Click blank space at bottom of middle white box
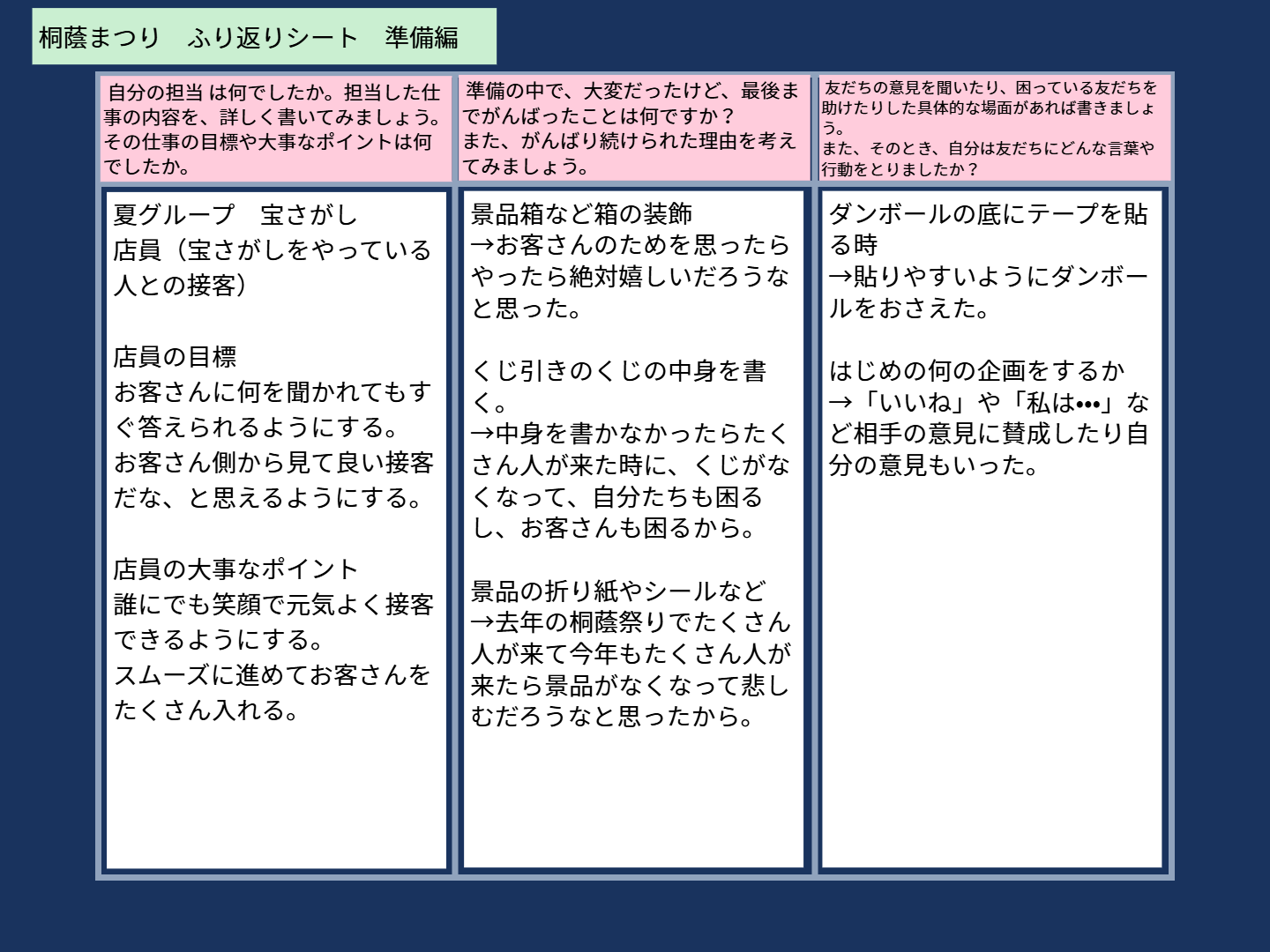 click(633, 802)
